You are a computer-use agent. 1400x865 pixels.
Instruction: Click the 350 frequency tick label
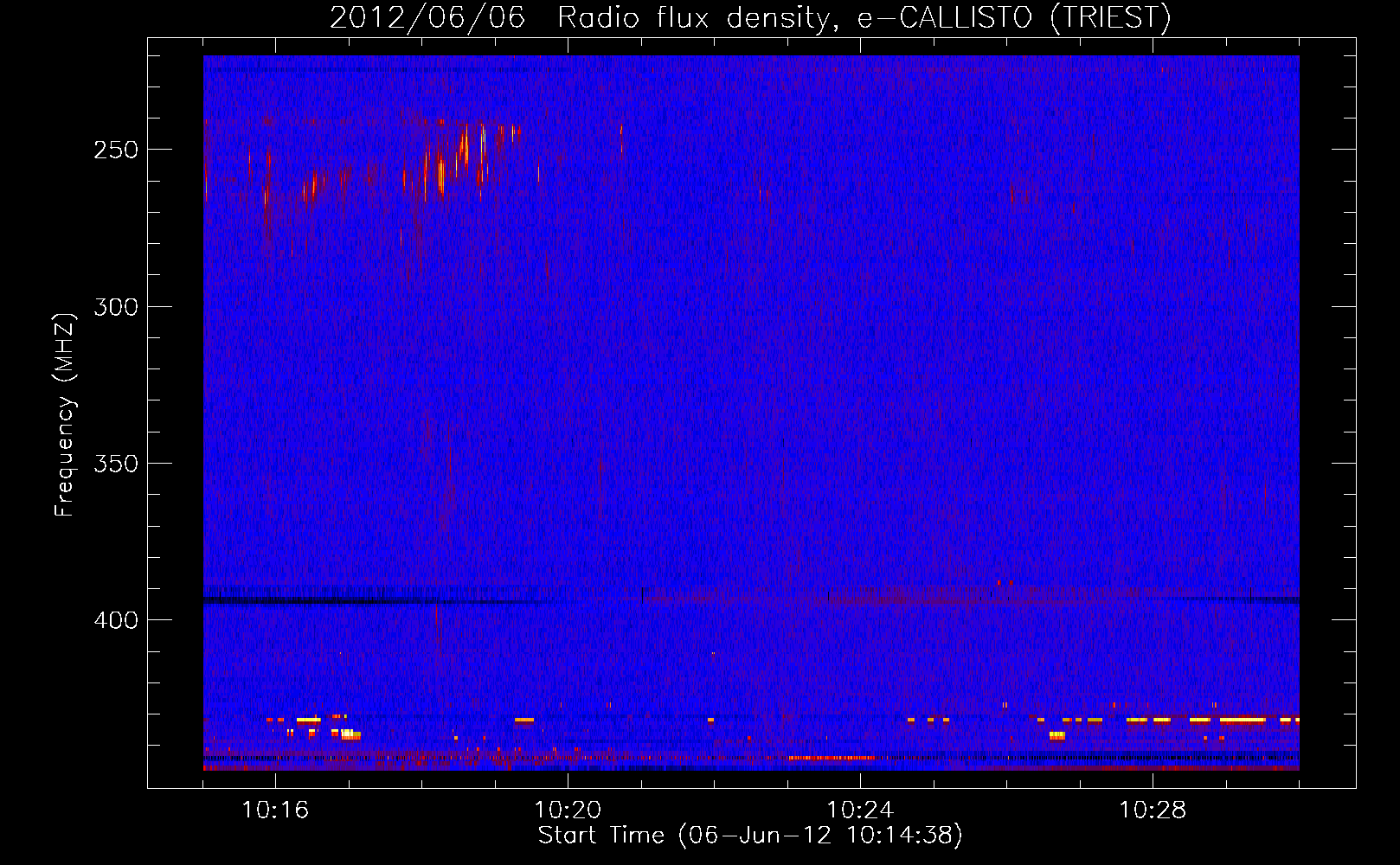point(116,464)
